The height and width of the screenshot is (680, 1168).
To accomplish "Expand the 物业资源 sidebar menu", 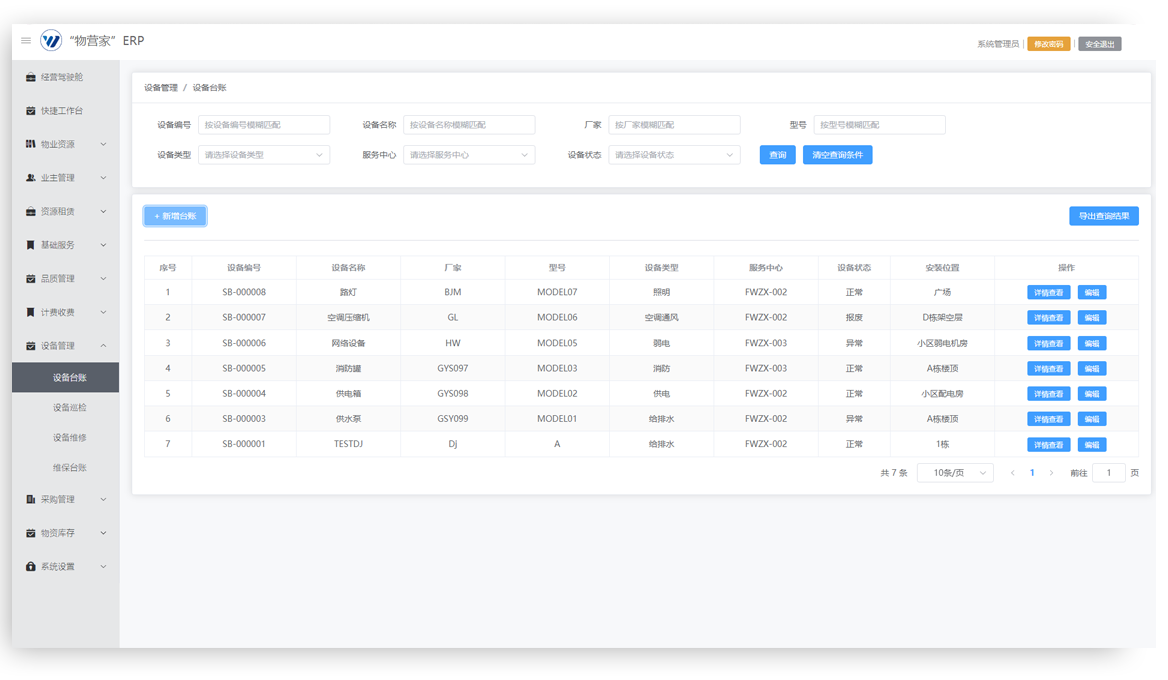I will [104, 144].
